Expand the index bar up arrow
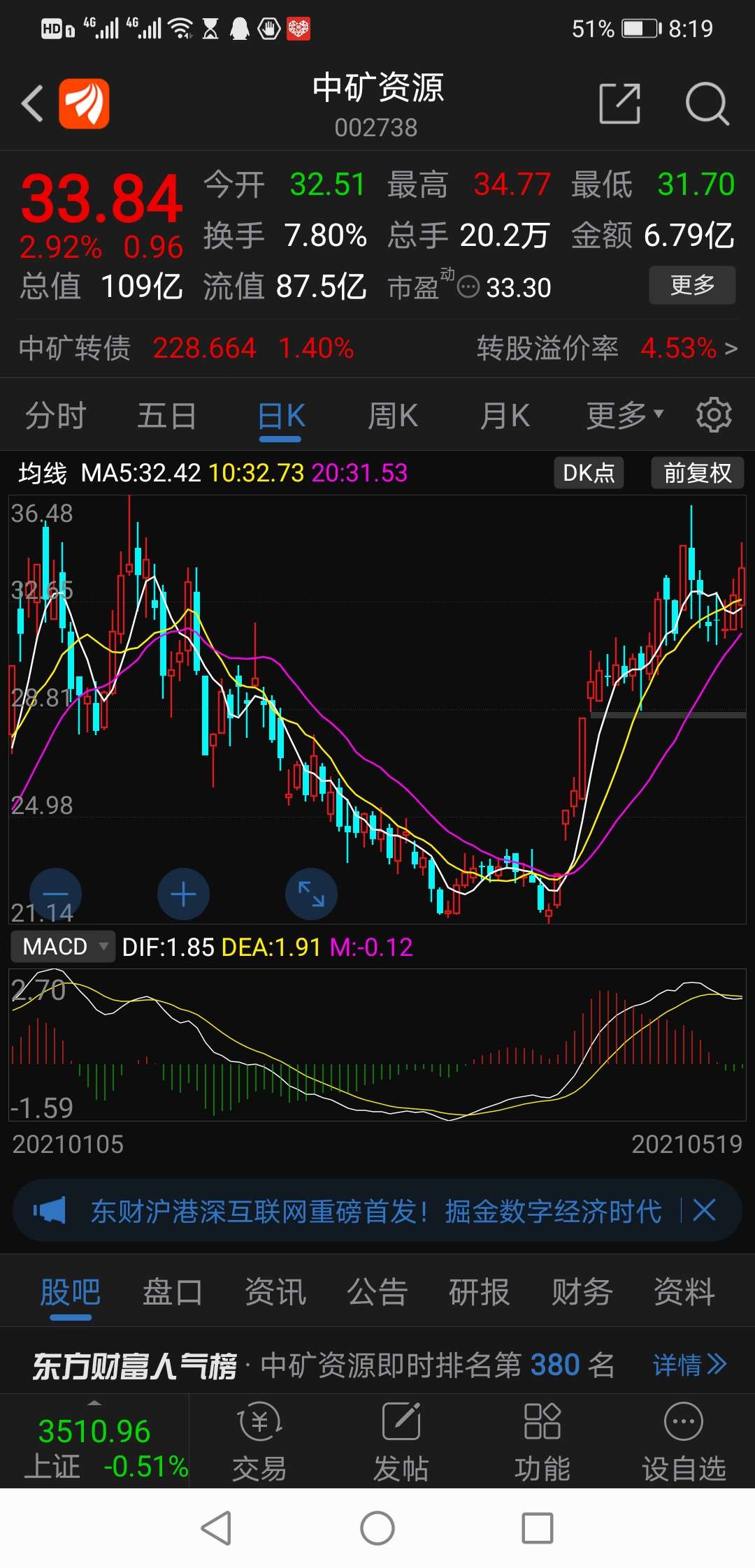The width and height of the screenshot is (755, 1568). 94,1403
